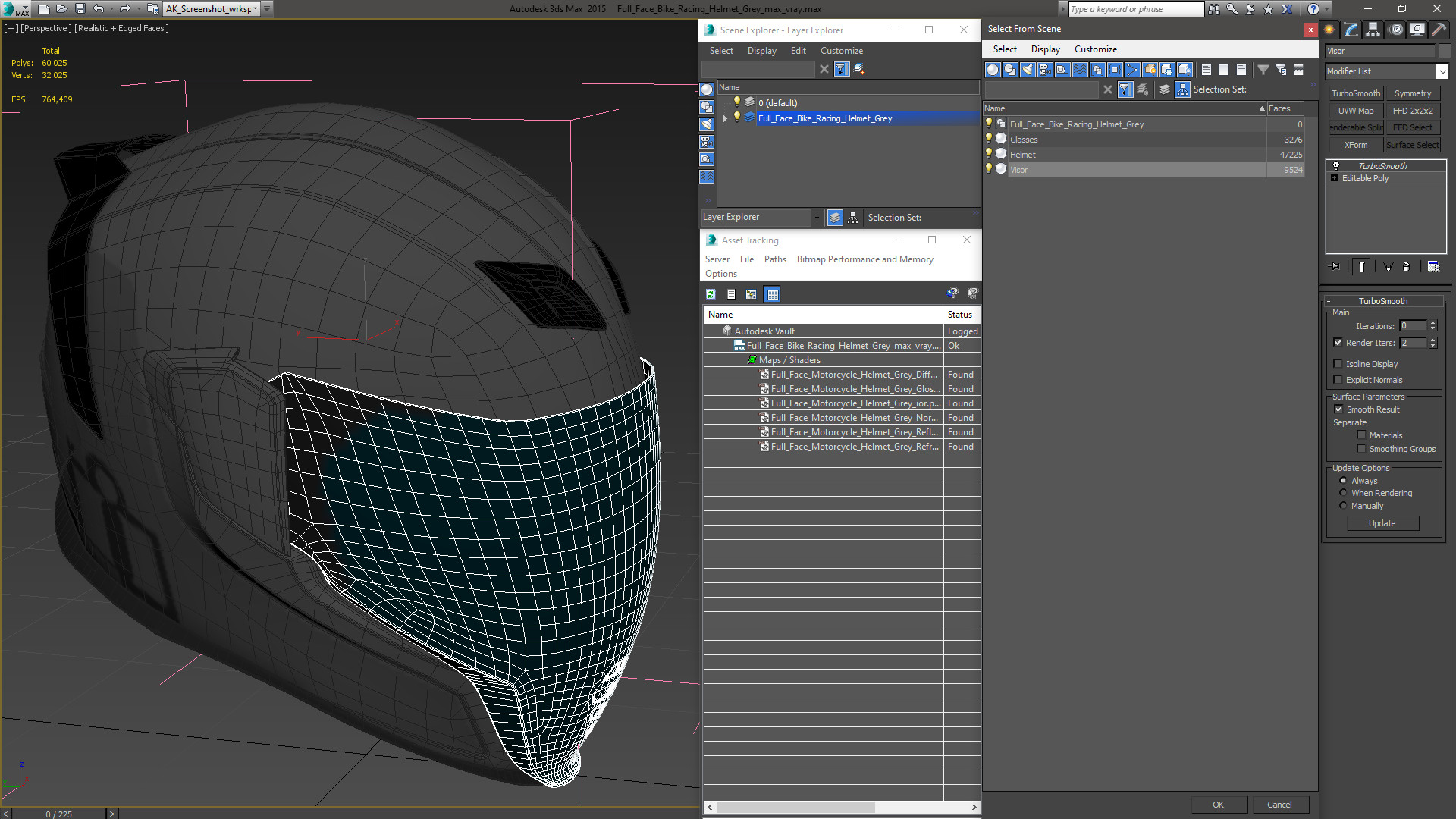Toggle visibility bulb of Helmet object

(x=989, y=154)
